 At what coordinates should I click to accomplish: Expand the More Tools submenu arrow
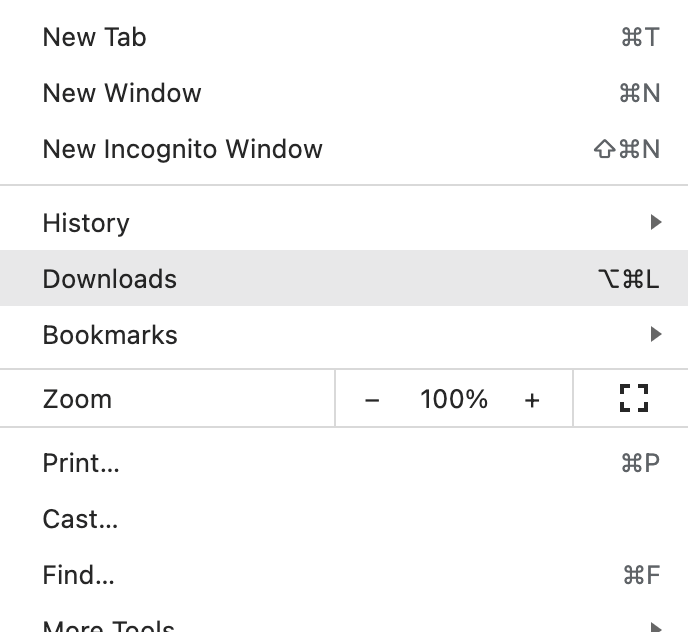point(656,627)
